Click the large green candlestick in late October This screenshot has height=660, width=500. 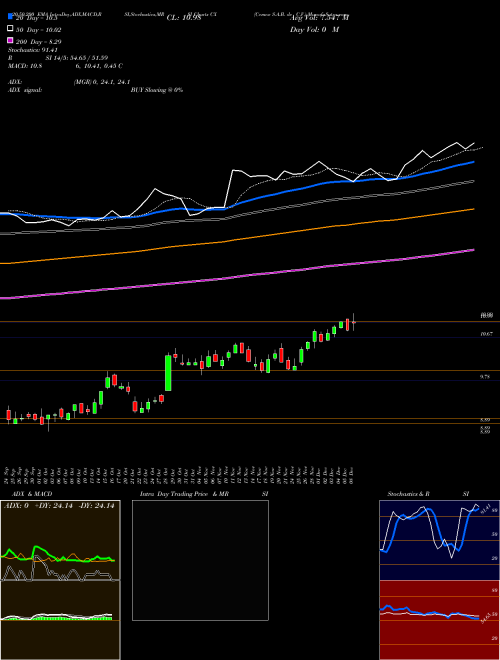168,373
